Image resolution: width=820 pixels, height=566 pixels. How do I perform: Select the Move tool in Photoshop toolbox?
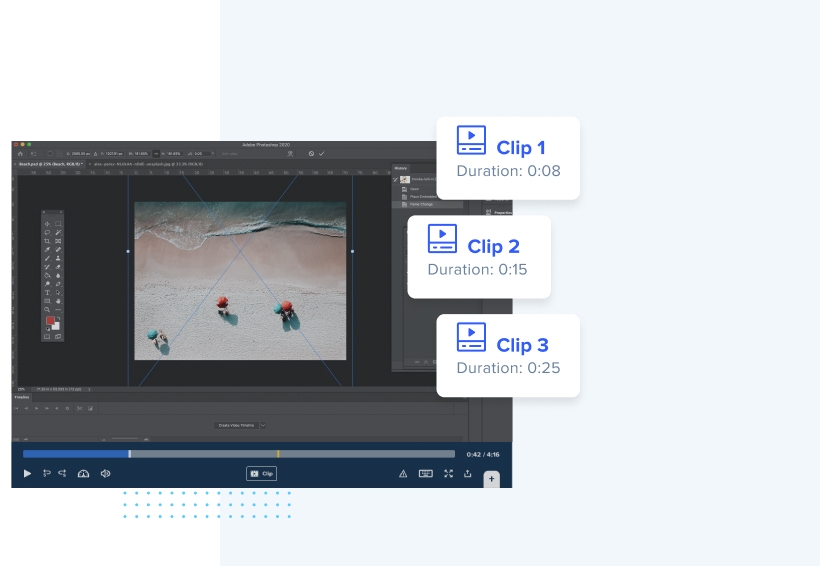47,224
